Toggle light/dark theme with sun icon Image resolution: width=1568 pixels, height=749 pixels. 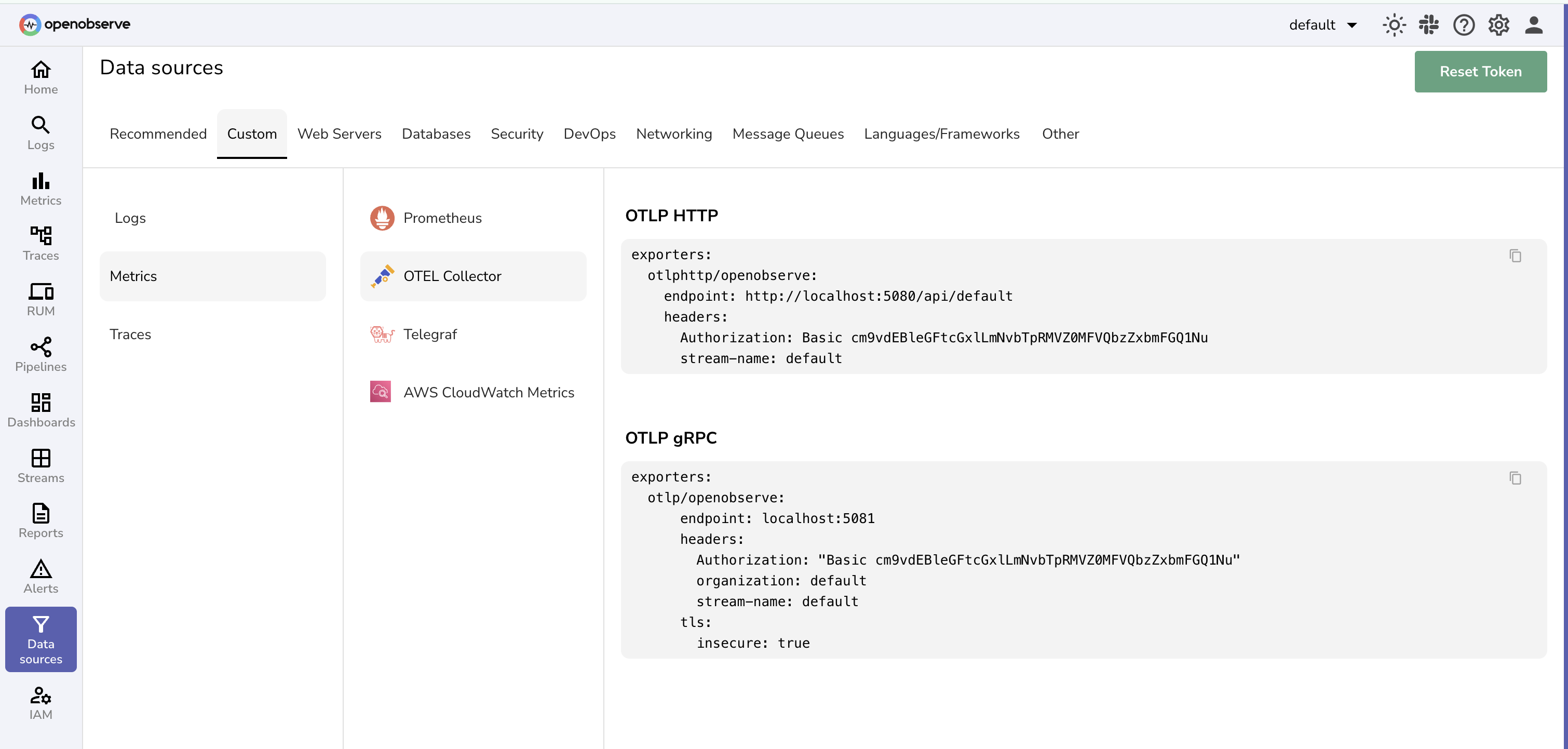(1394, 24)
